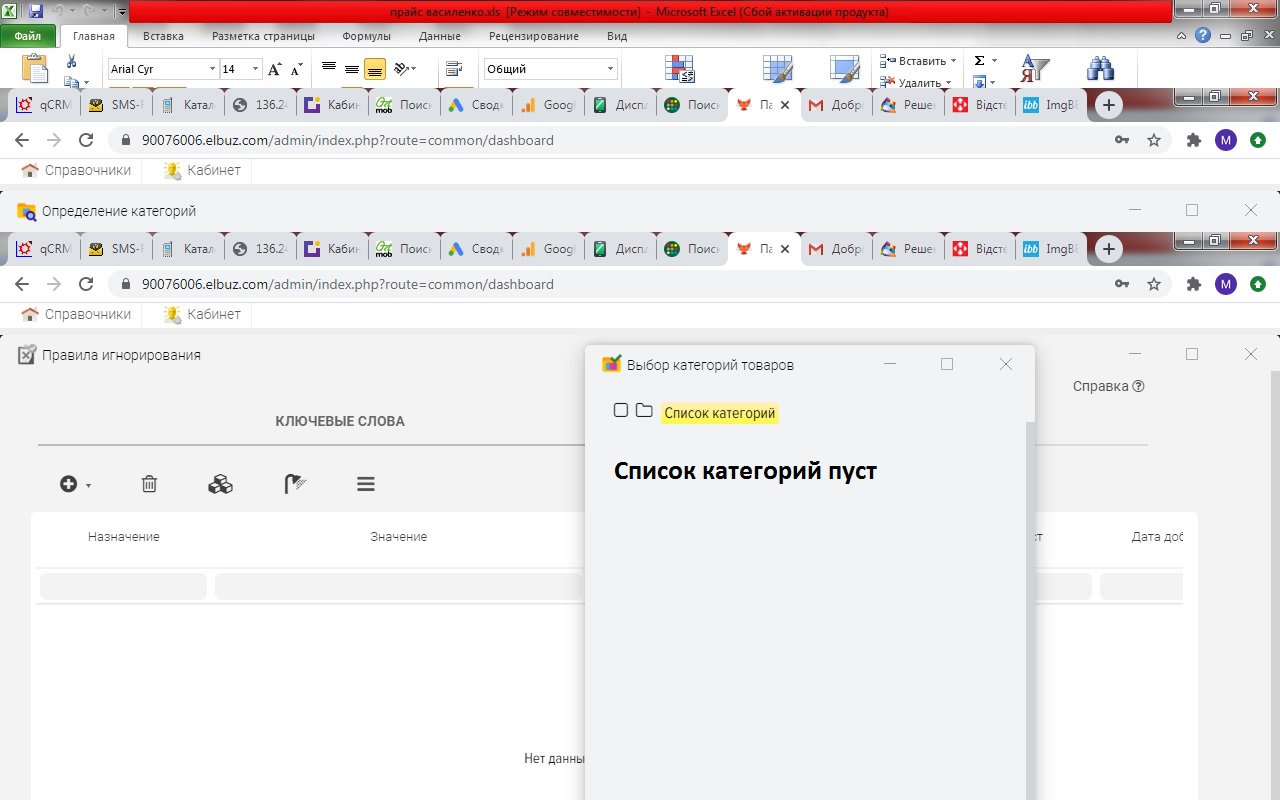Switch to the Рецензирование ribbon tab
The image size is (1280, 800).
coord(534,36)
